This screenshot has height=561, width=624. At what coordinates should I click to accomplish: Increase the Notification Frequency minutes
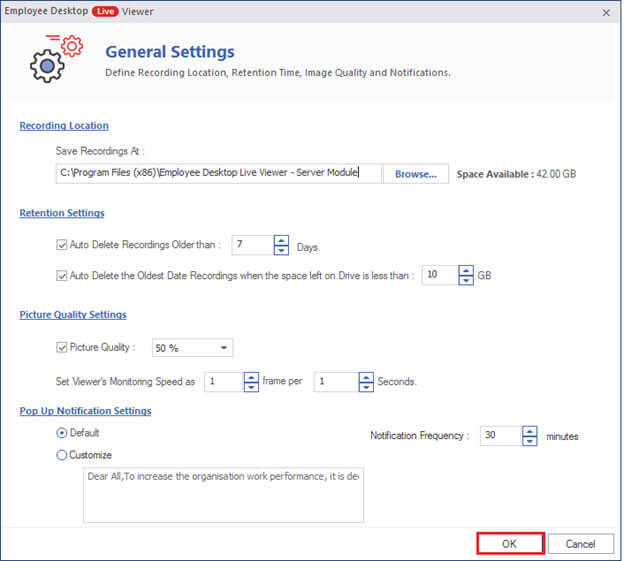pos(530,431)
